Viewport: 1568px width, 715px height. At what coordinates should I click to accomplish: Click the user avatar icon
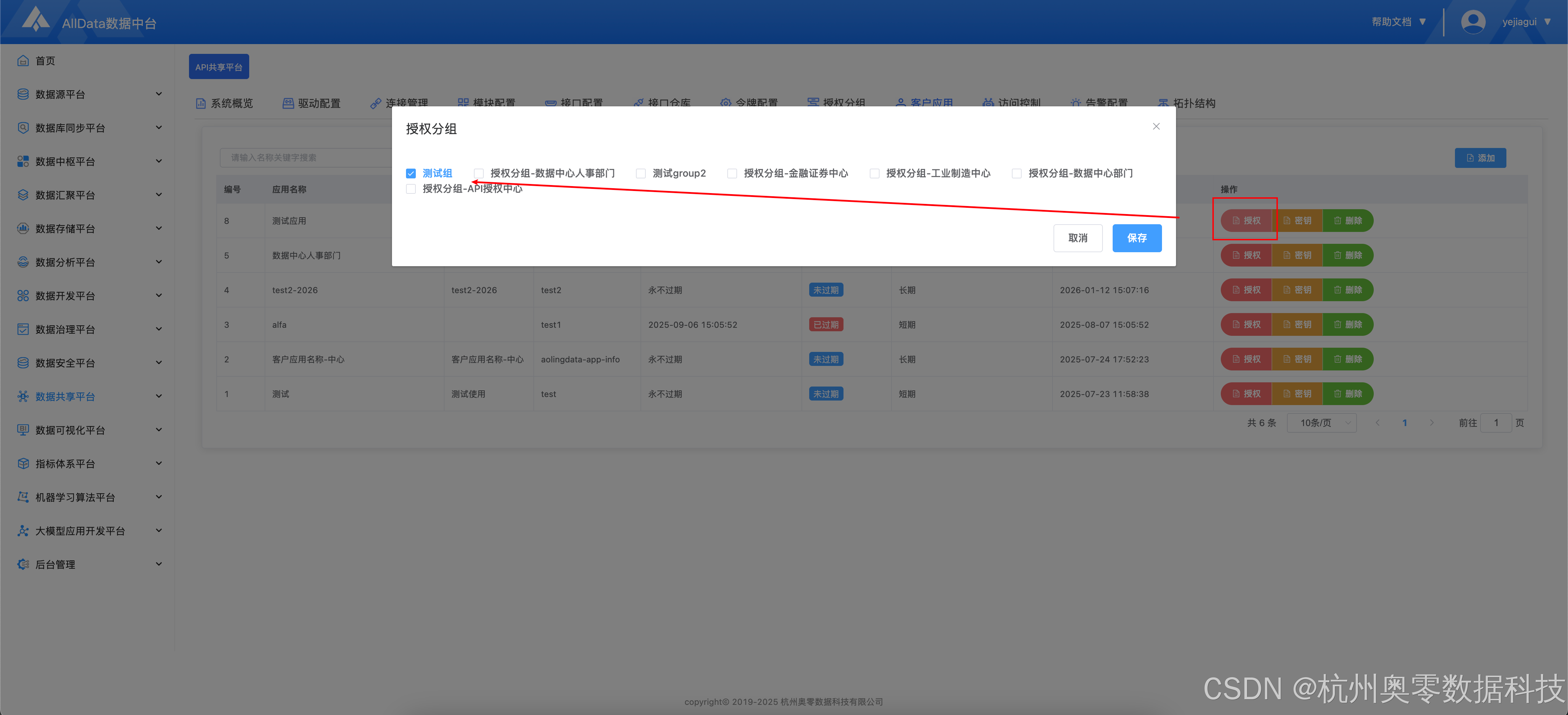coord(1473,22)
